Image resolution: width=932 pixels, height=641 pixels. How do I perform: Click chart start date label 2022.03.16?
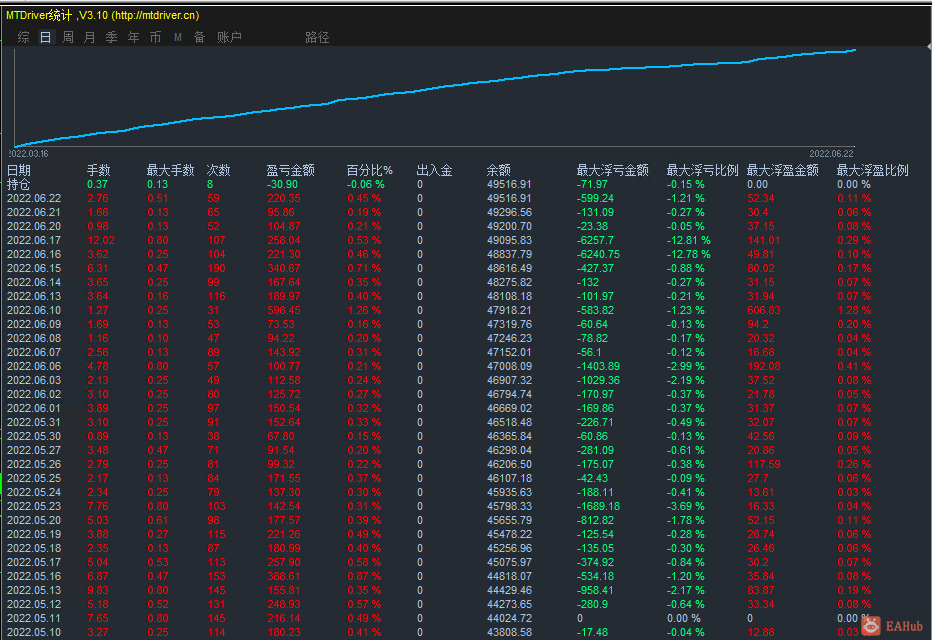pyautogui.click(x=28, y=154)
